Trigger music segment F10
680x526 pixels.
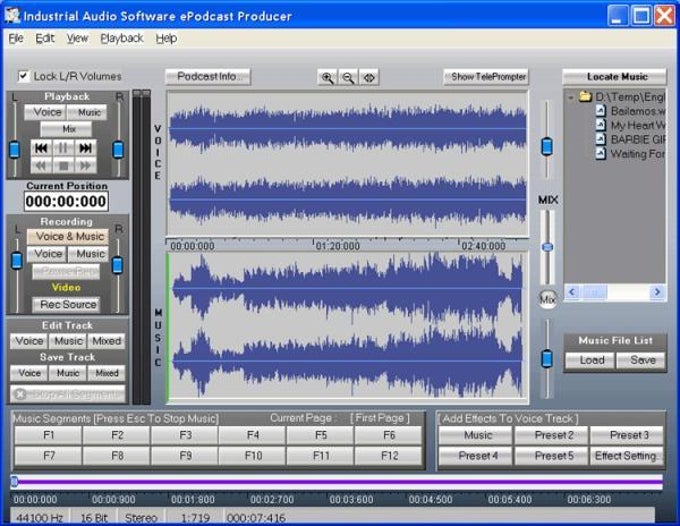pyautogui.click(x=253, y=456)
